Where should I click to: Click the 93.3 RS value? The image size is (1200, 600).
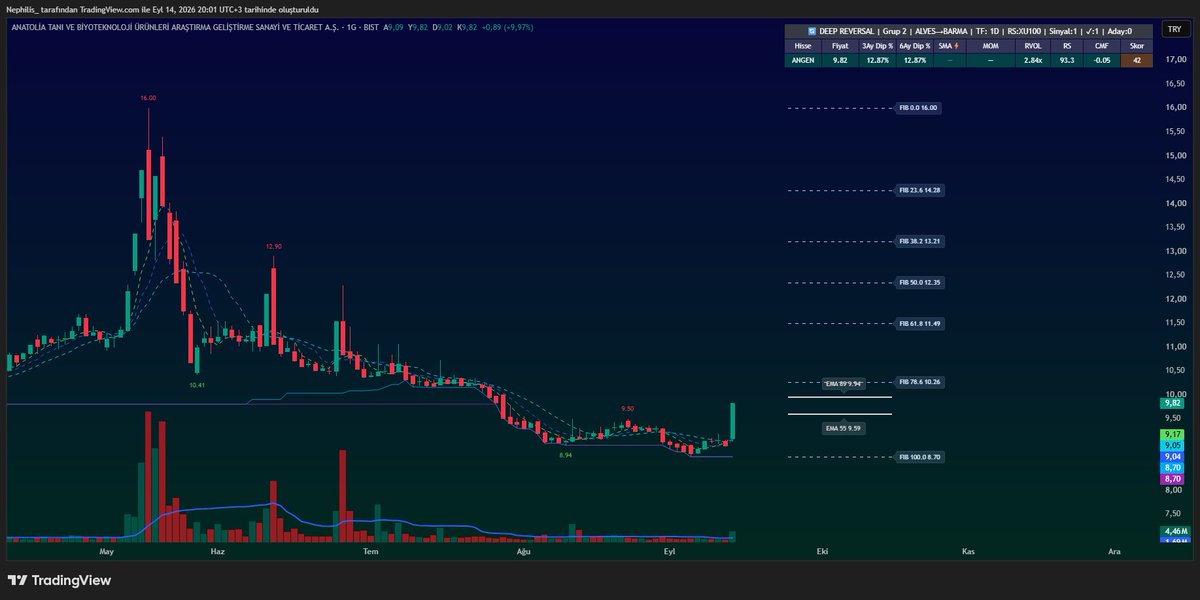pos(1067,60)
